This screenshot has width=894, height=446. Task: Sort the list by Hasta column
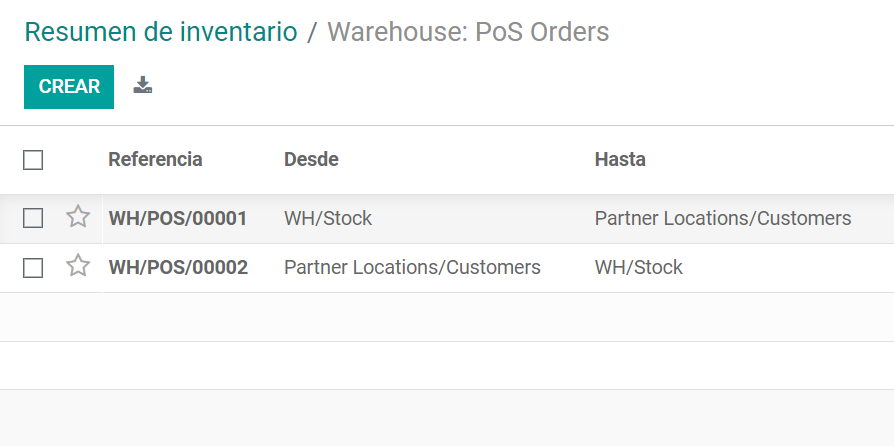click(x=620, y=159)
